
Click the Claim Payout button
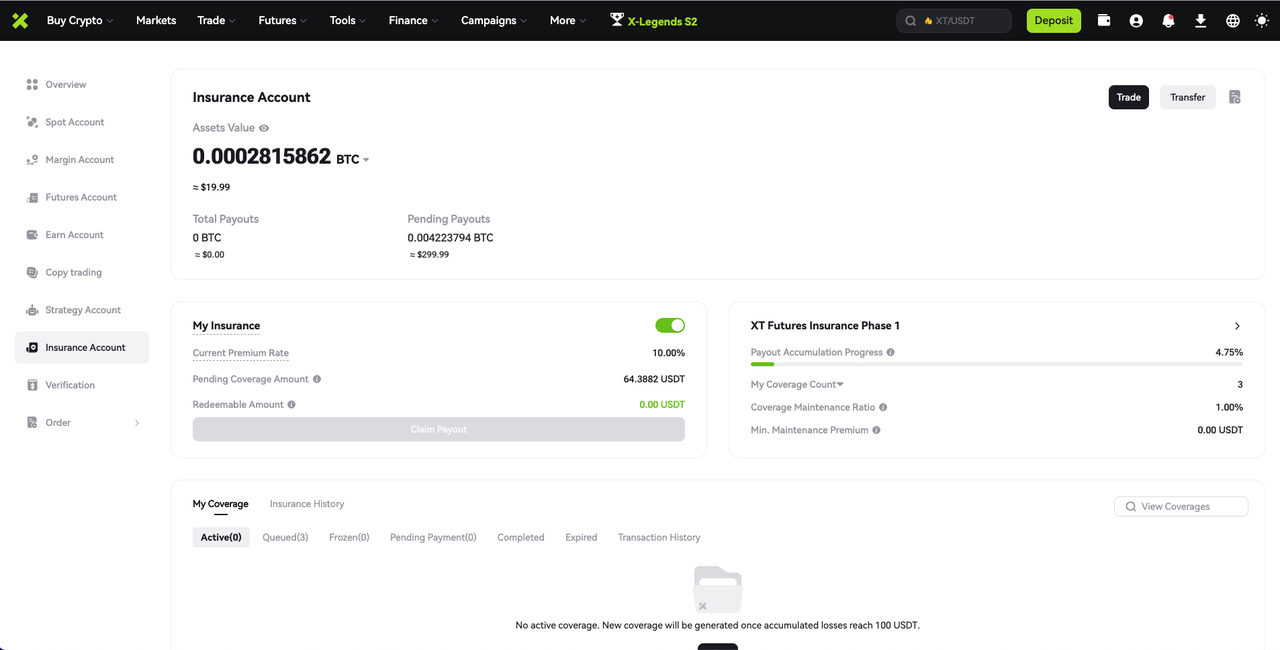(439, 429)
